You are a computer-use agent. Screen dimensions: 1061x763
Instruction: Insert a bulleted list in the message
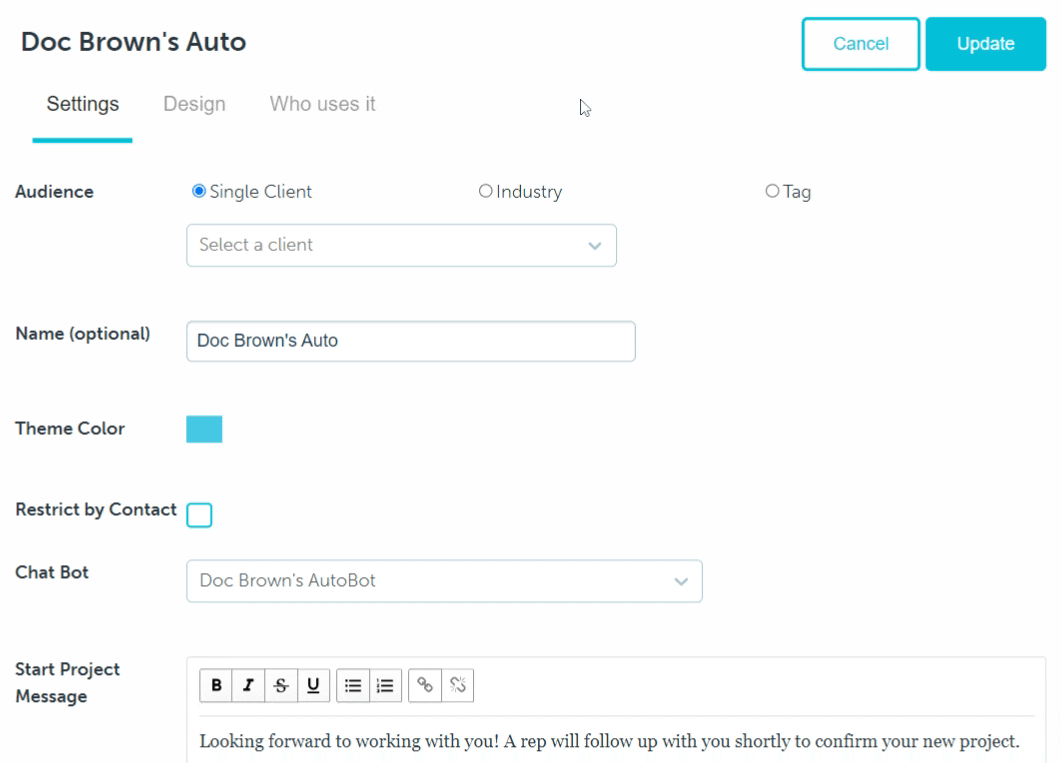point(352,685)
